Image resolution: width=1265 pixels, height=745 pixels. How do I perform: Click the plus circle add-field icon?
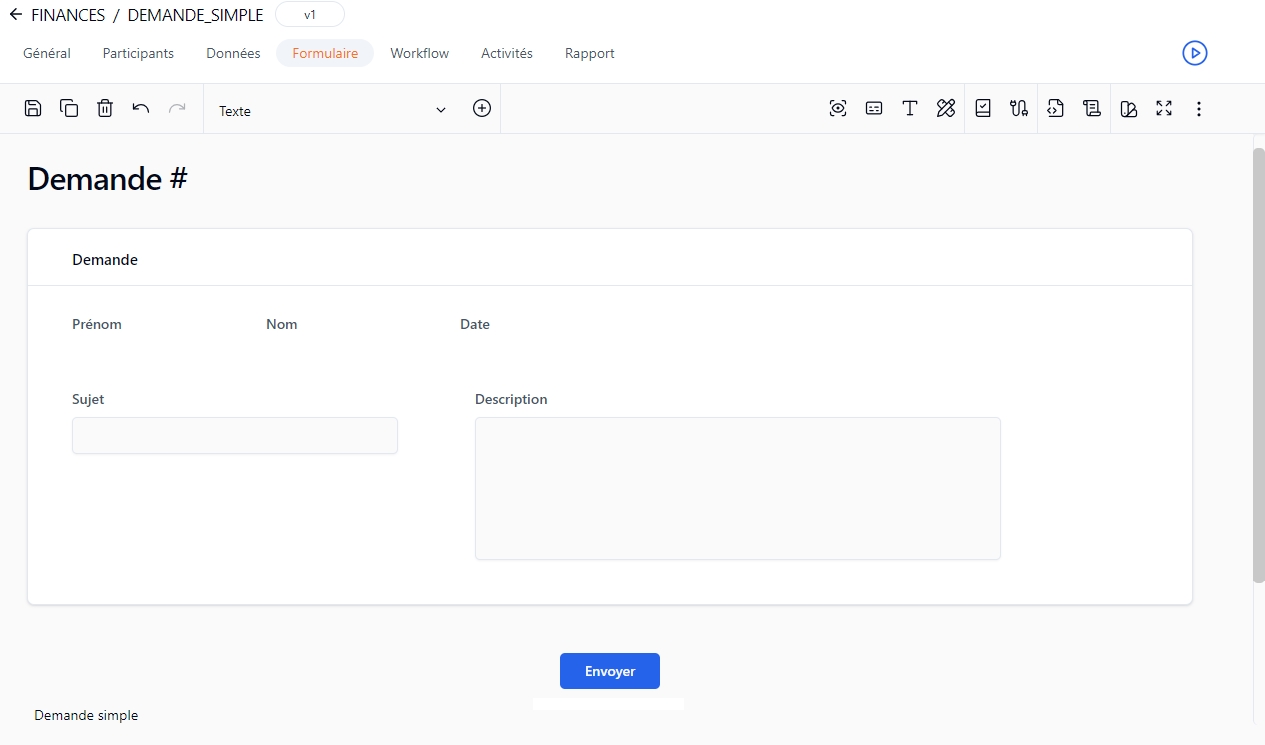tap(482, 109)
